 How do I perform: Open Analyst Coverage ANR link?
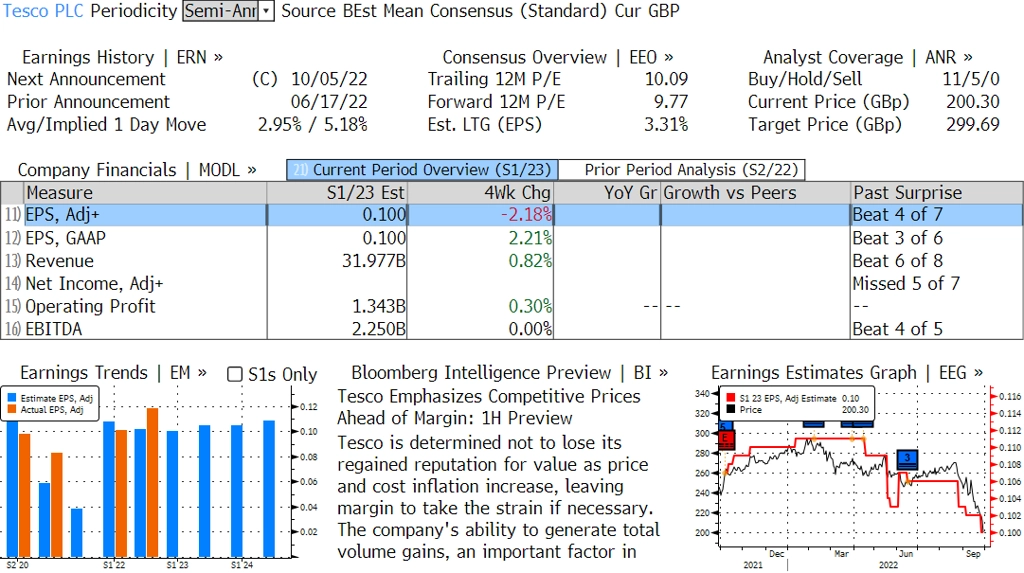[x=867, y=57]
